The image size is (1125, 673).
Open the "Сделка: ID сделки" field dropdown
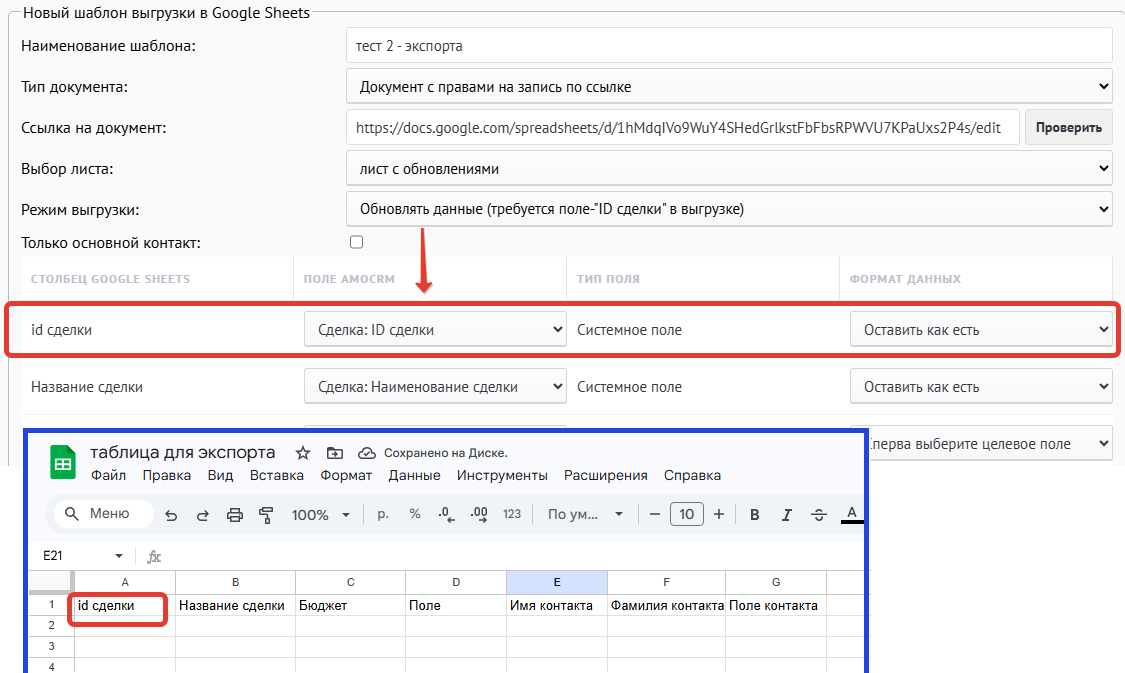436,329
